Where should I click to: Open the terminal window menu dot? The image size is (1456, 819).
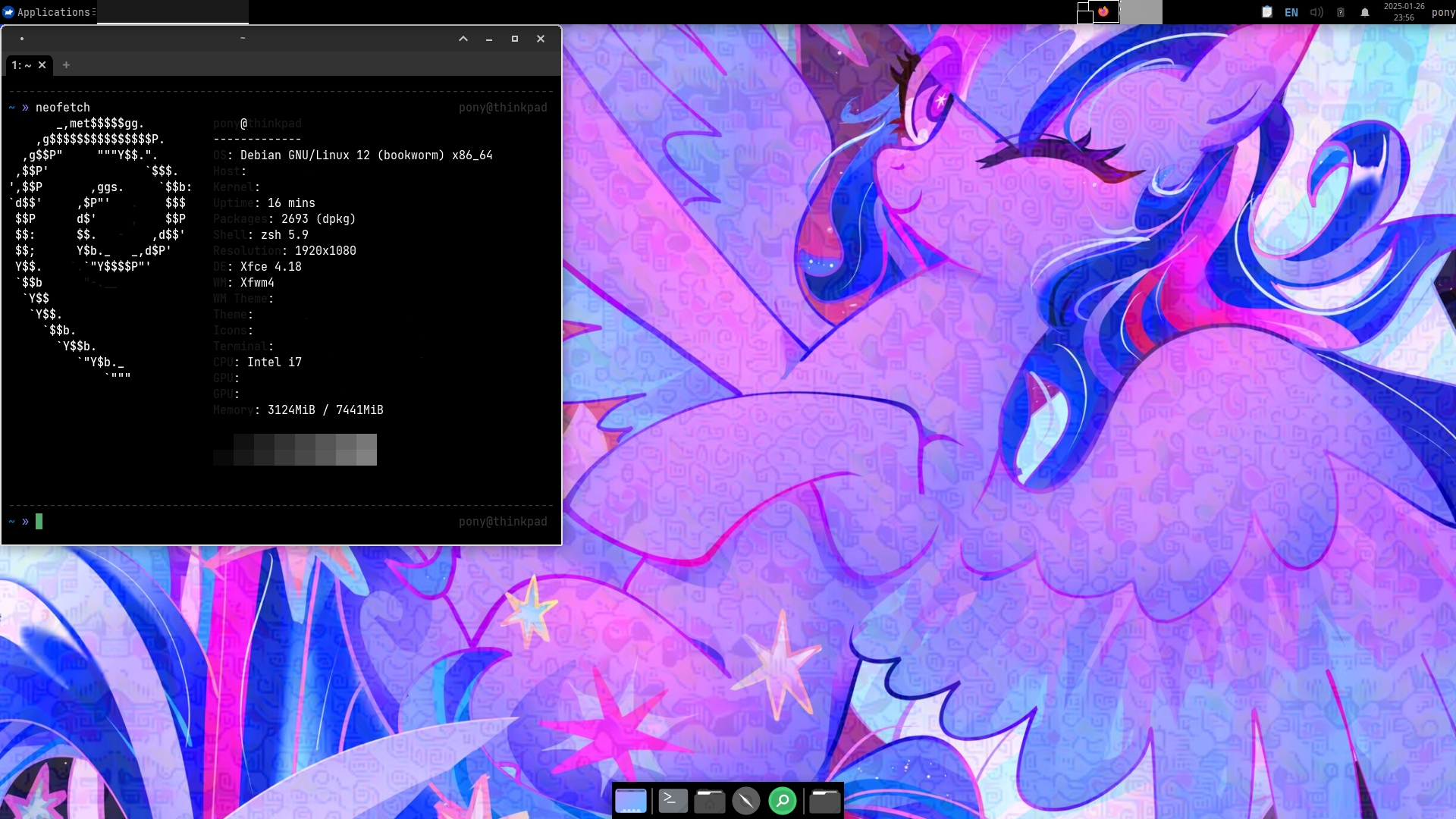[22, 39]
